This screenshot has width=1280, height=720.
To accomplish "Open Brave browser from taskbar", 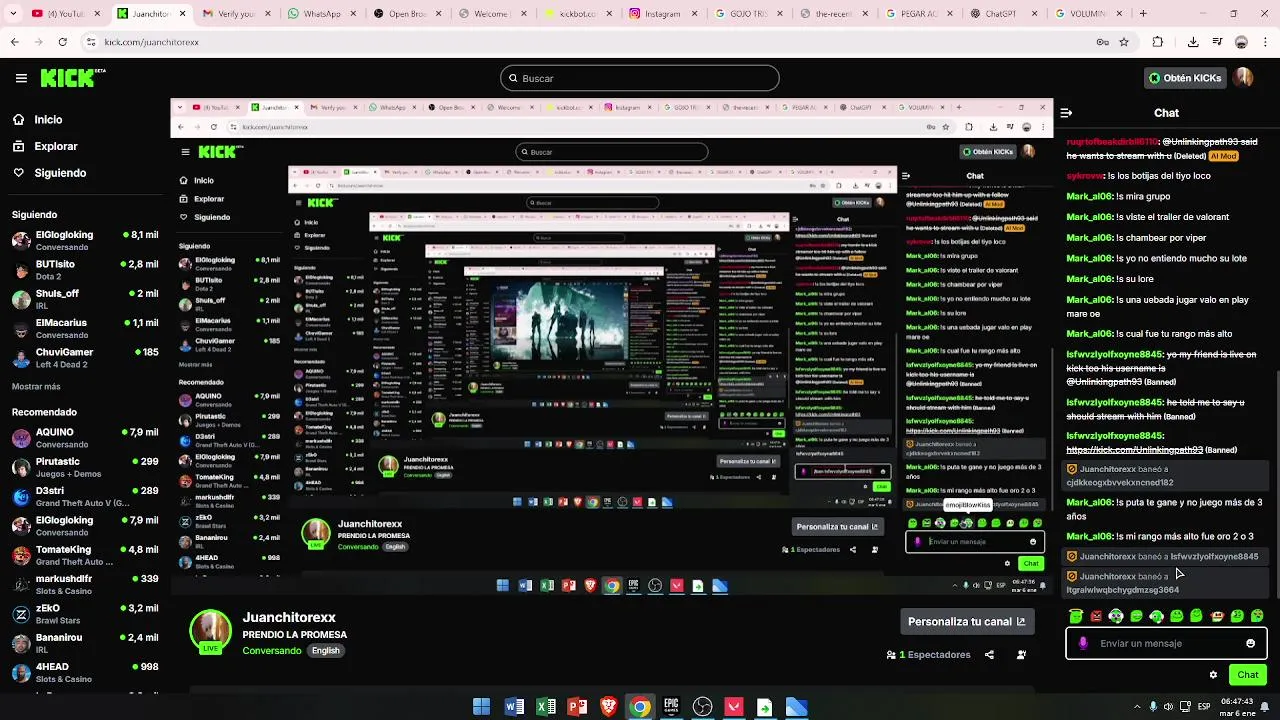I will (x=608, y=707).
